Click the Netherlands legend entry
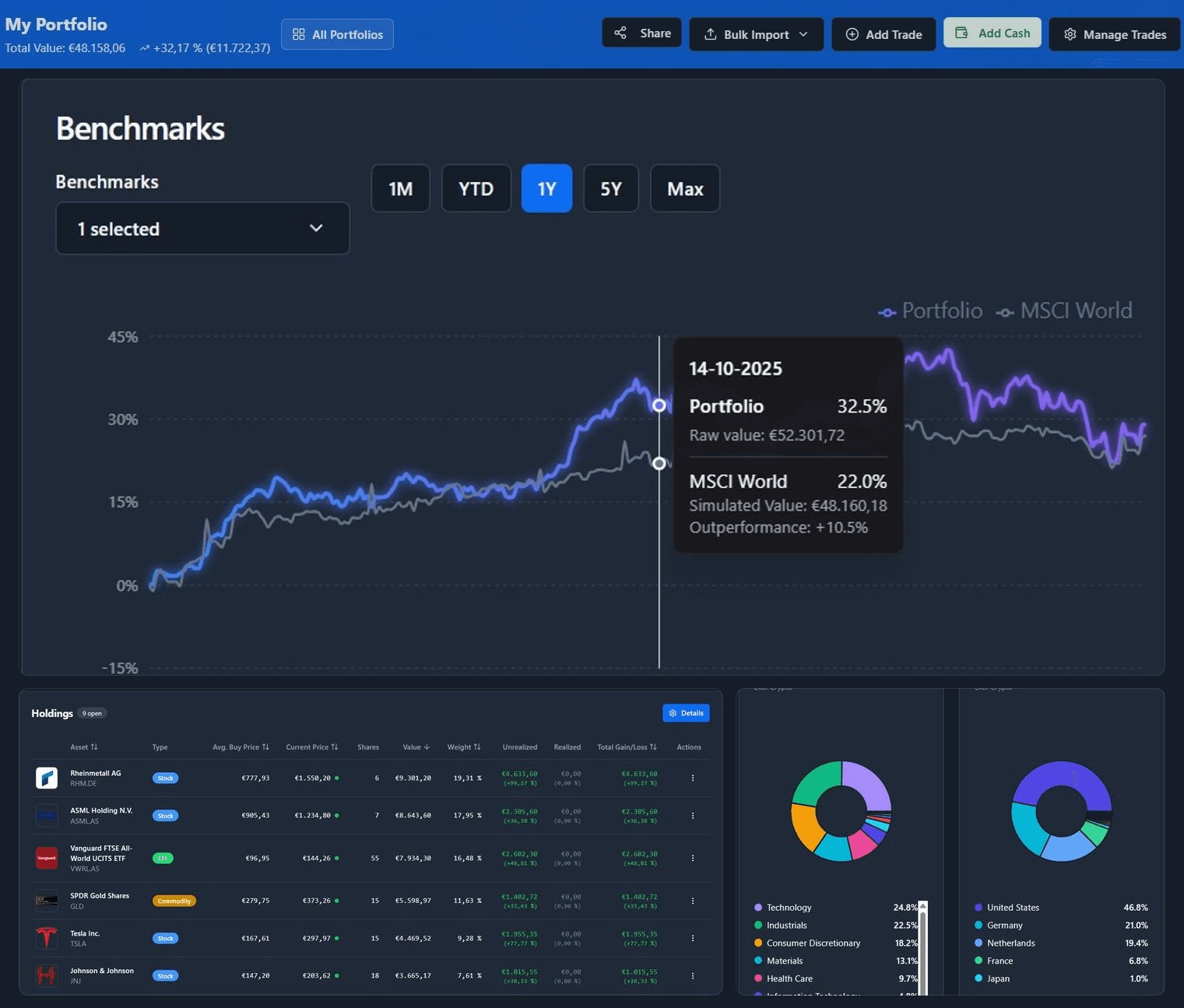The width and height of the screenshot is (1184, 1008). 1061,943
